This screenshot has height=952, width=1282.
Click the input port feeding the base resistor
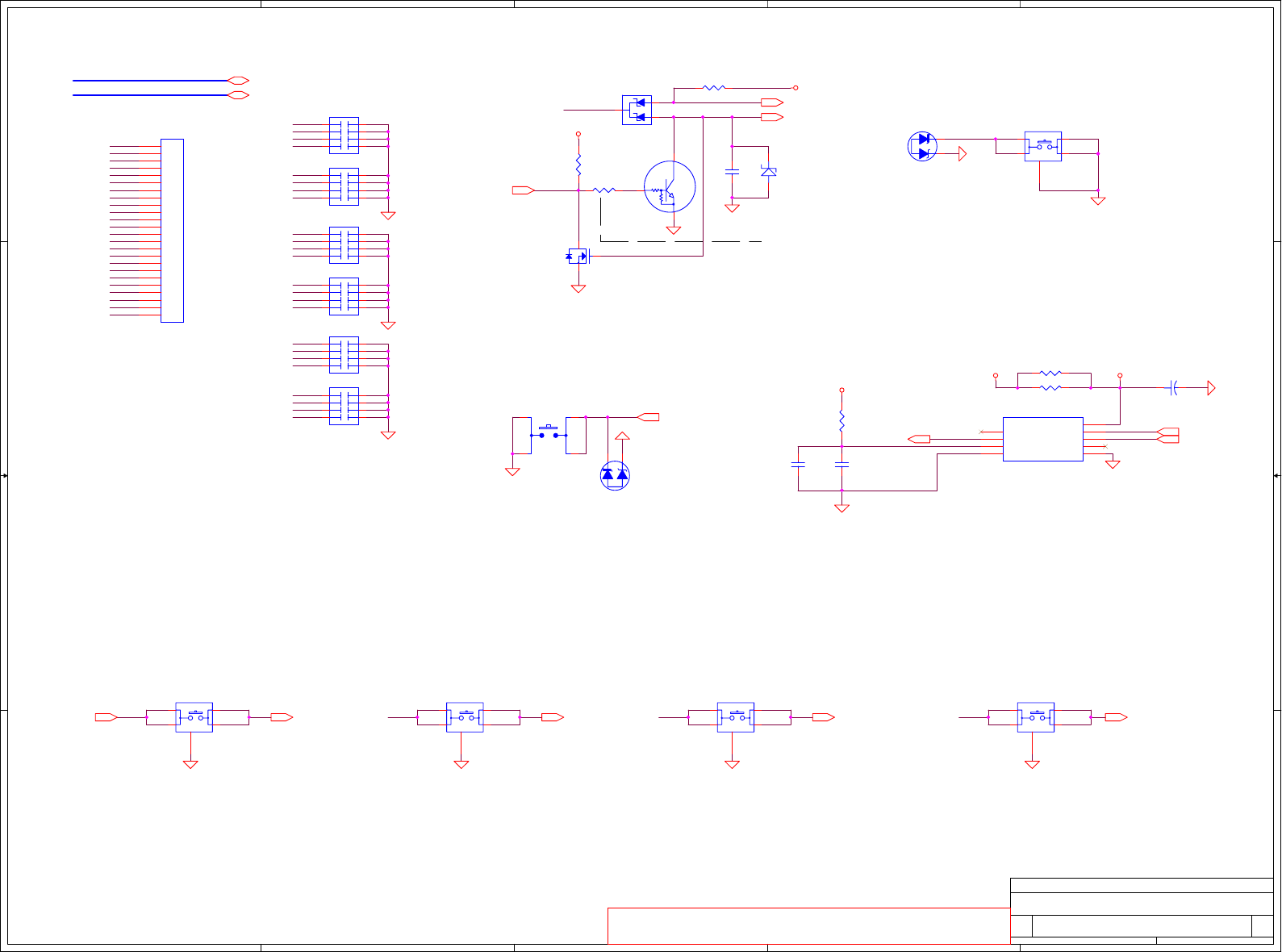(523, 190)
